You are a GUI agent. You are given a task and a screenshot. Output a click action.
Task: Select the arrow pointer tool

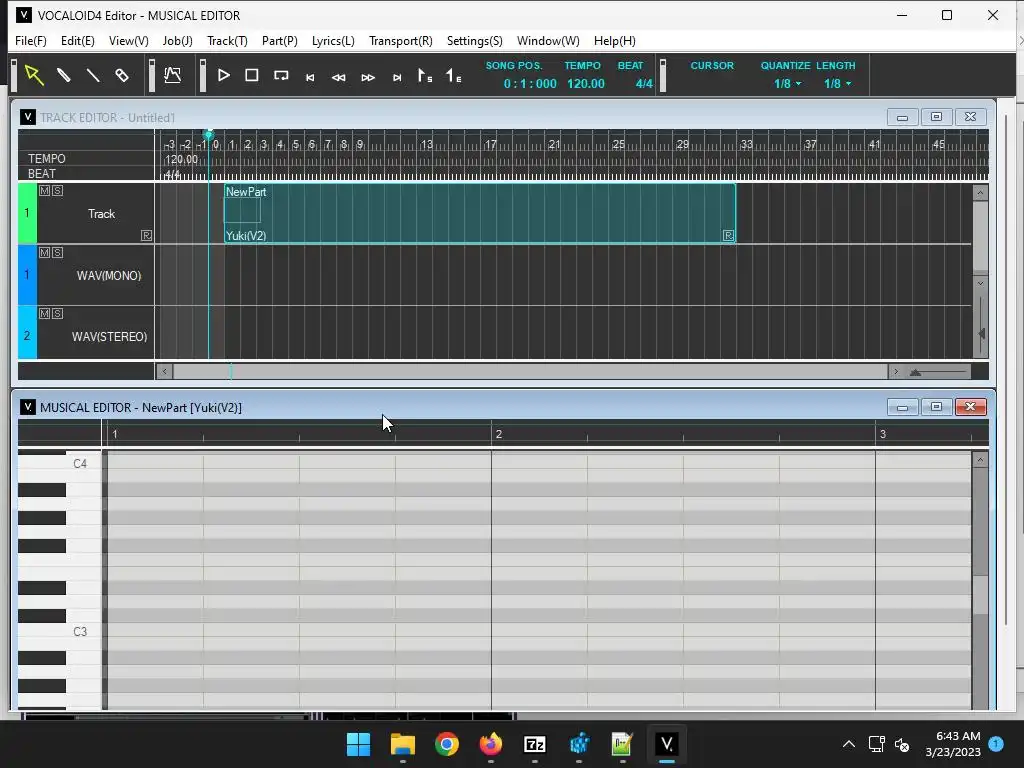click(x=34, y=76)
